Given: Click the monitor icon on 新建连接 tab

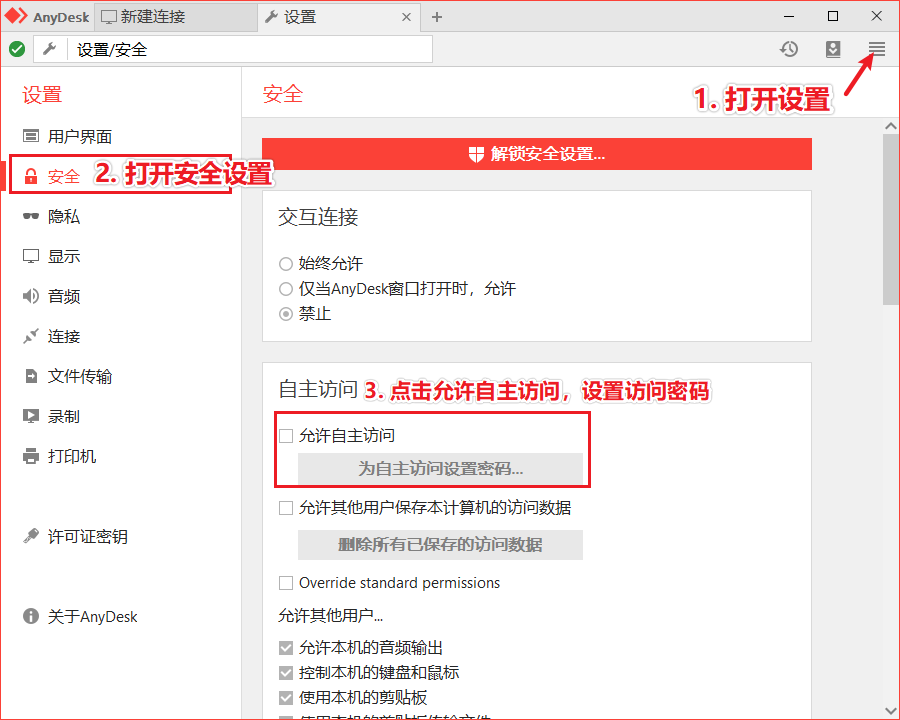Looking at the screenshot, I should point(108,17).
